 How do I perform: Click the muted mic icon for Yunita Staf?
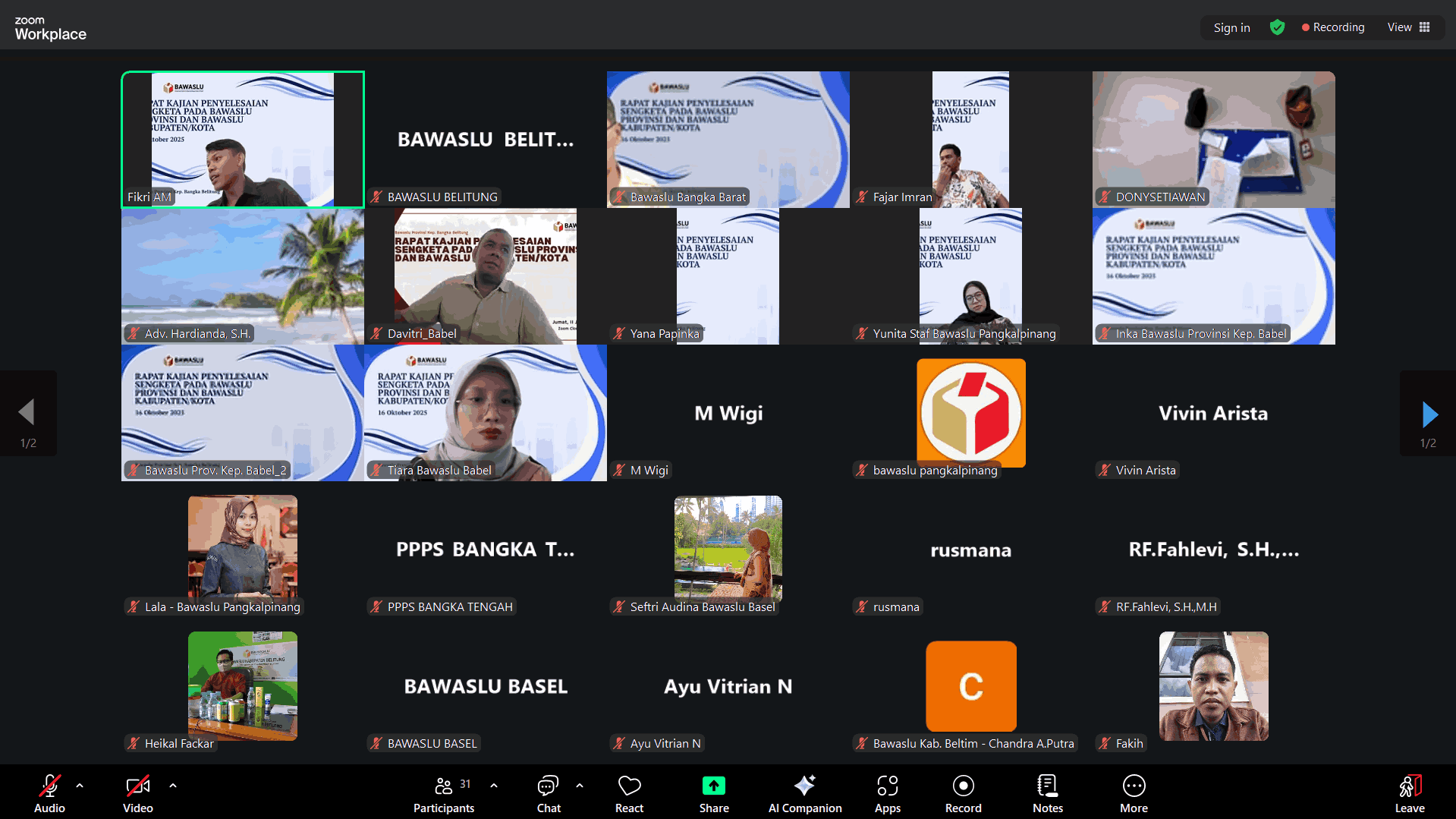pyautogui.click(x=862, y=334)
